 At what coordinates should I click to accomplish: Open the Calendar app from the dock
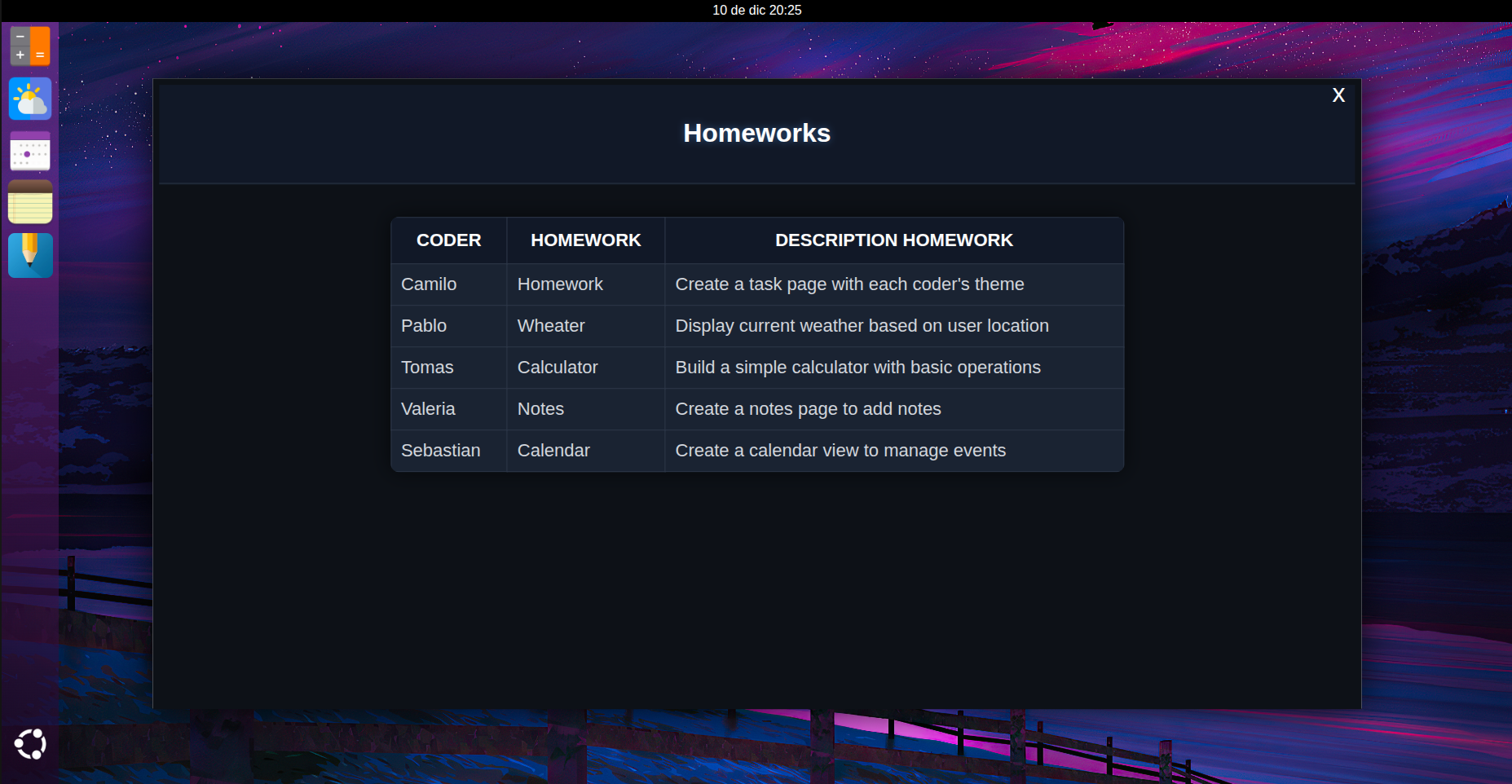point(30,152)
